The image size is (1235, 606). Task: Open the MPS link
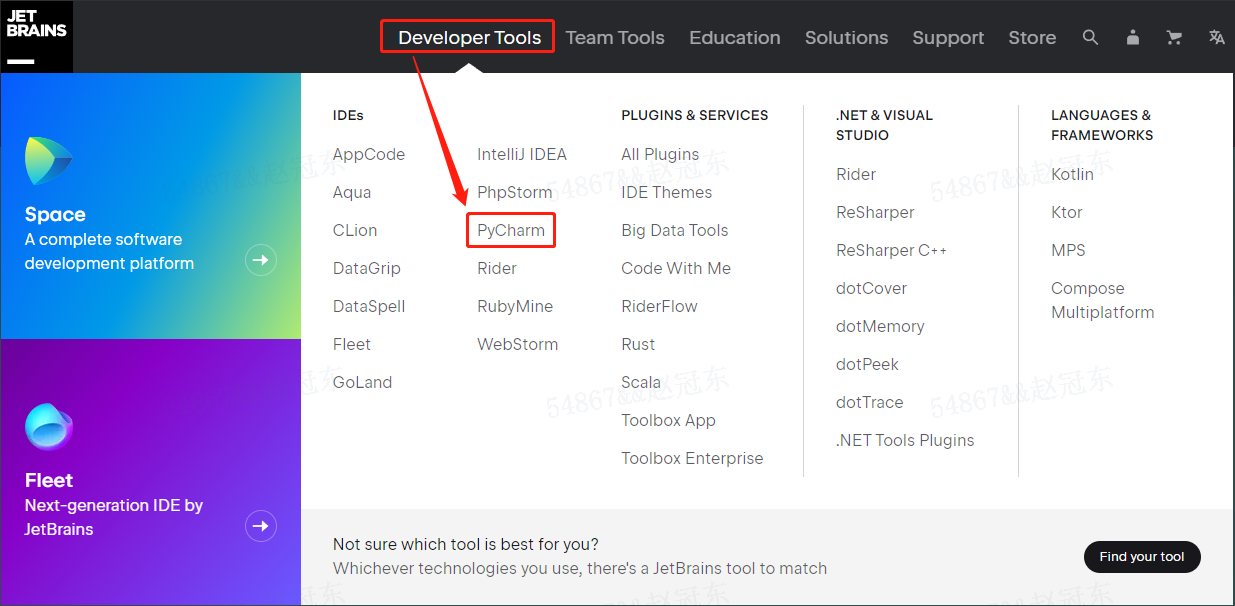coord(1068,250)
